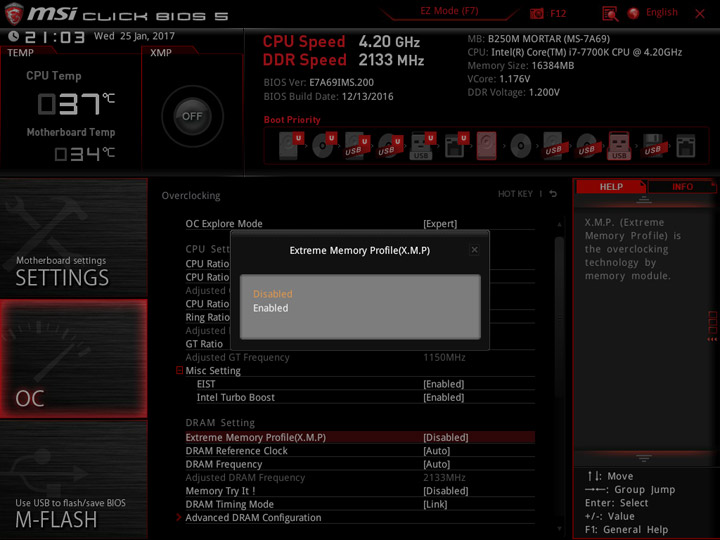This screenshot has height=540, width=720.
Task: Choose Disabled in the XMP popup
Action: click(273, 294)
